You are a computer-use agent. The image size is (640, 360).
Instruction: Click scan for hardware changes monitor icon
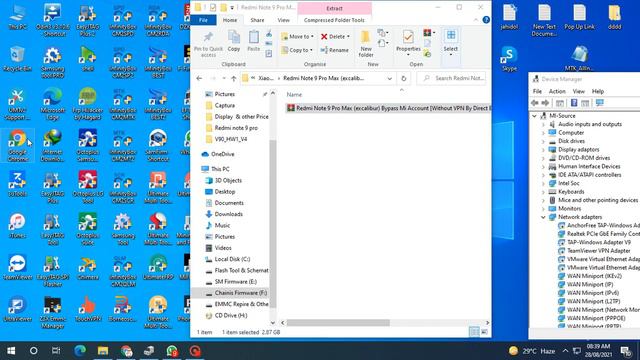pyautogui.click(x=600, y=103)
